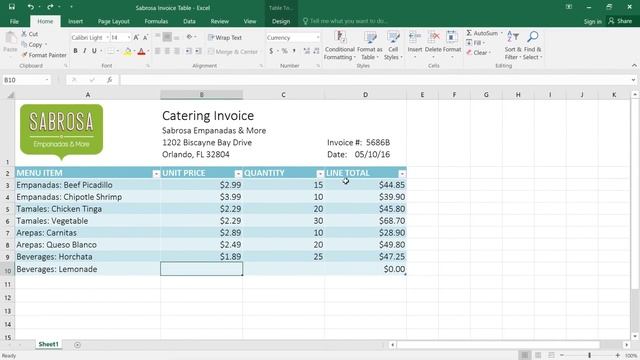This screenshot has height=360, width=640.
Task: Open the MENU ITEM filter dropdown
Action: point(156,174)
